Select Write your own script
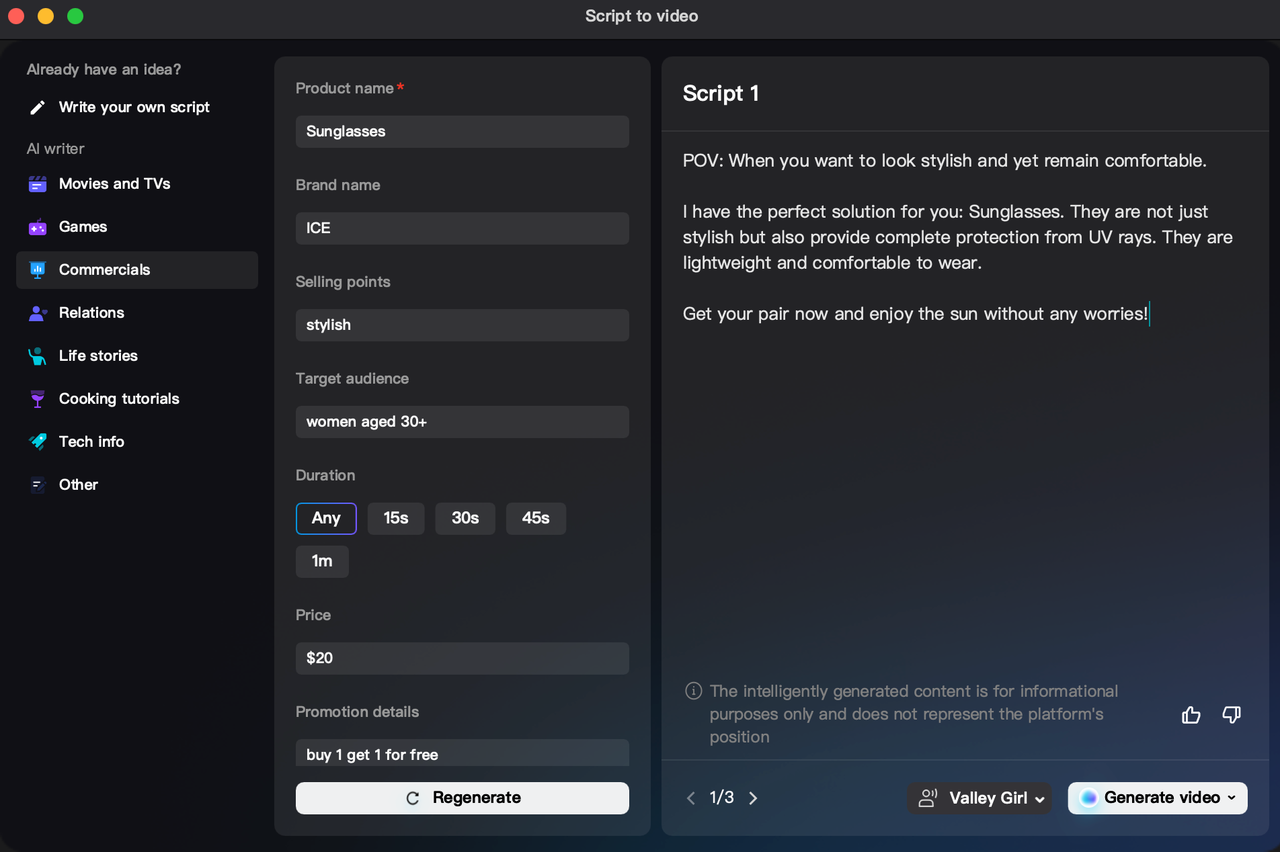This screenshot has width=1280, height=852. point(134,107)
